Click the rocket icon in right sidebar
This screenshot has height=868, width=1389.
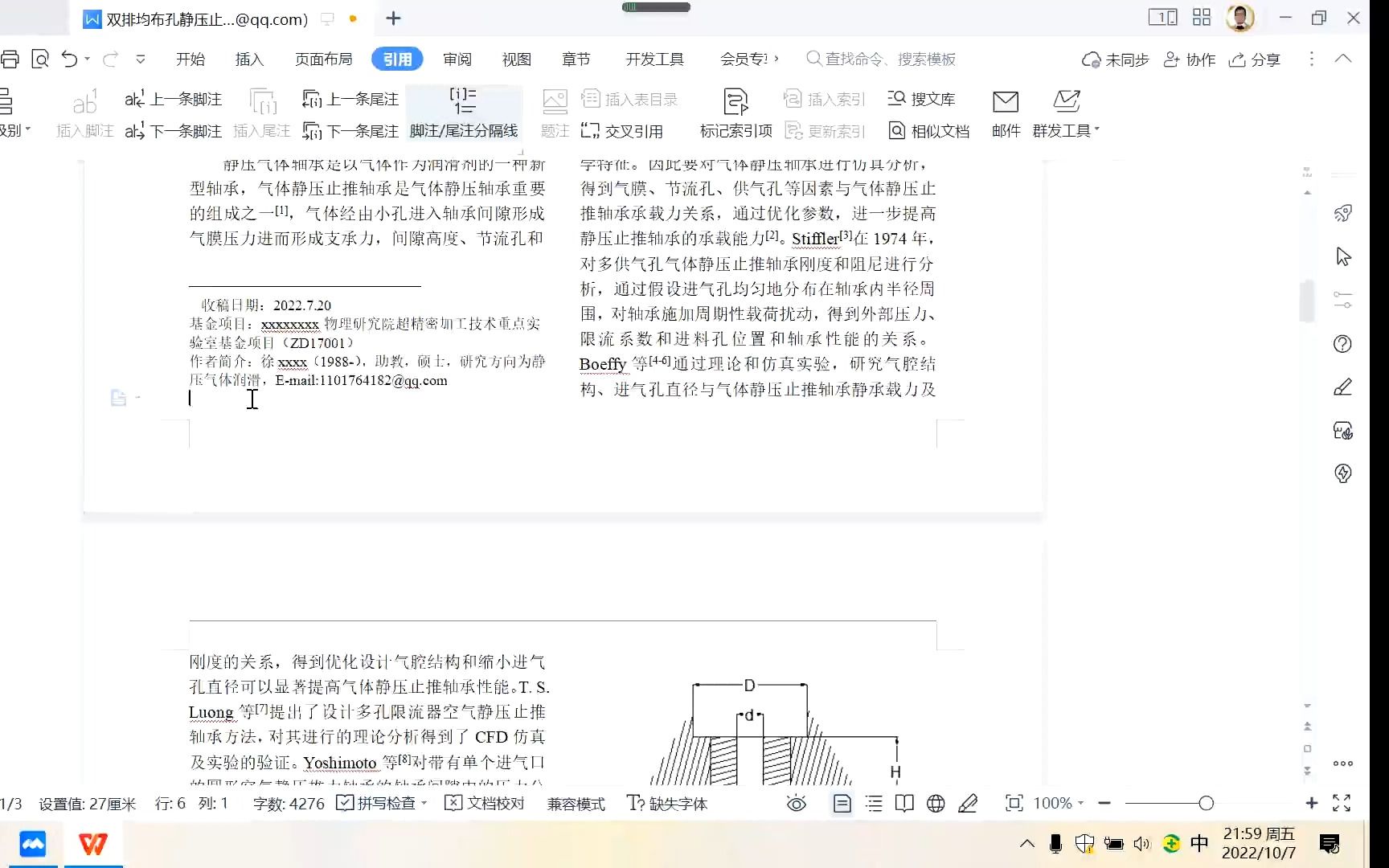[x=1342, y=213]
